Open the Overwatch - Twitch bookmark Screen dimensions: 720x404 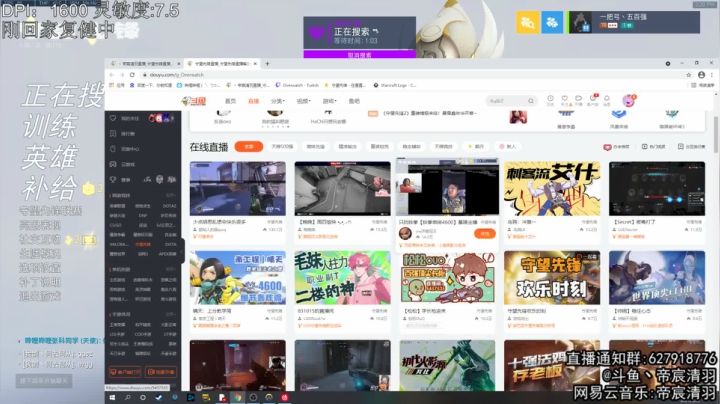297,85
